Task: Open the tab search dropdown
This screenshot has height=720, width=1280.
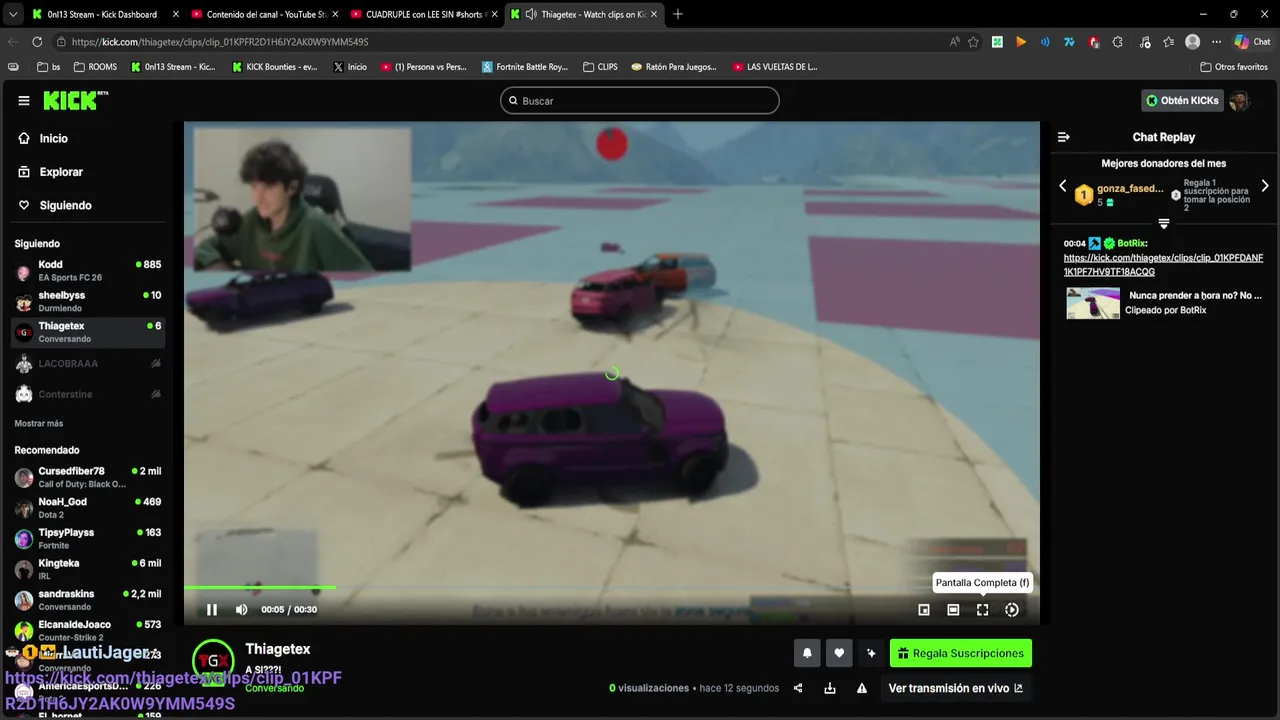Action: click(12, 14)
